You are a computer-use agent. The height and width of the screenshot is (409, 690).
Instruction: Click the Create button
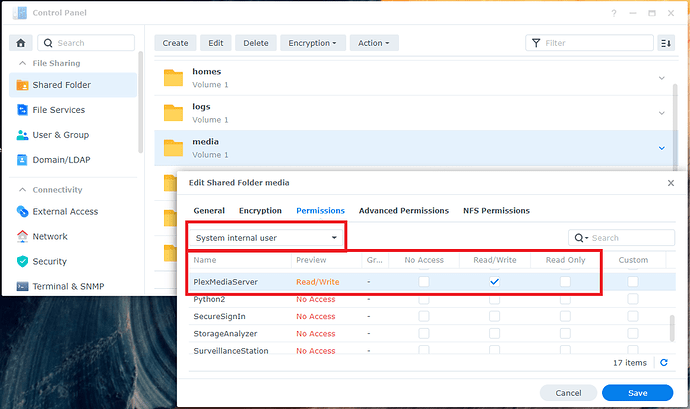click(176, 43)
